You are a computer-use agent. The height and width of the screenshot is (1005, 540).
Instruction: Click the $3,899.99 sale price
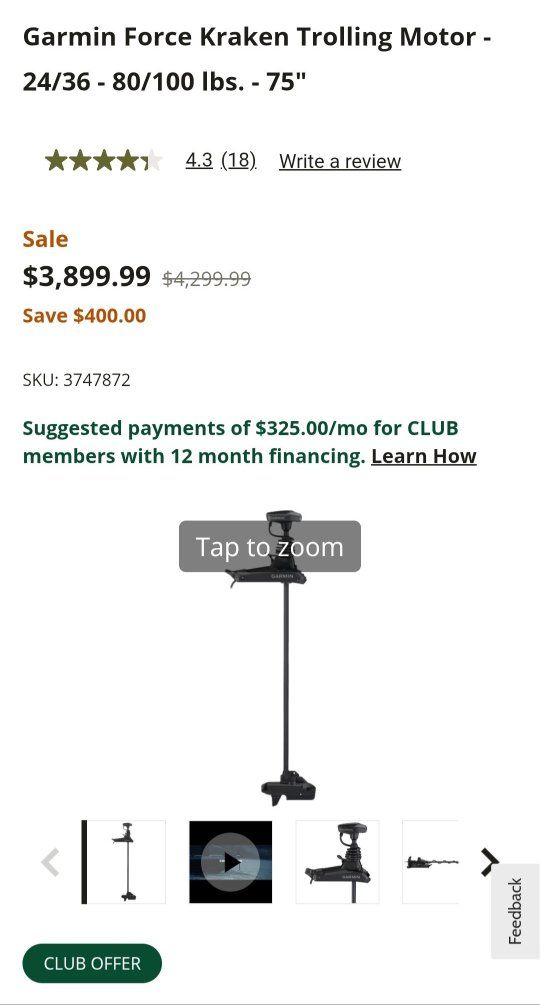coord(86,276)
